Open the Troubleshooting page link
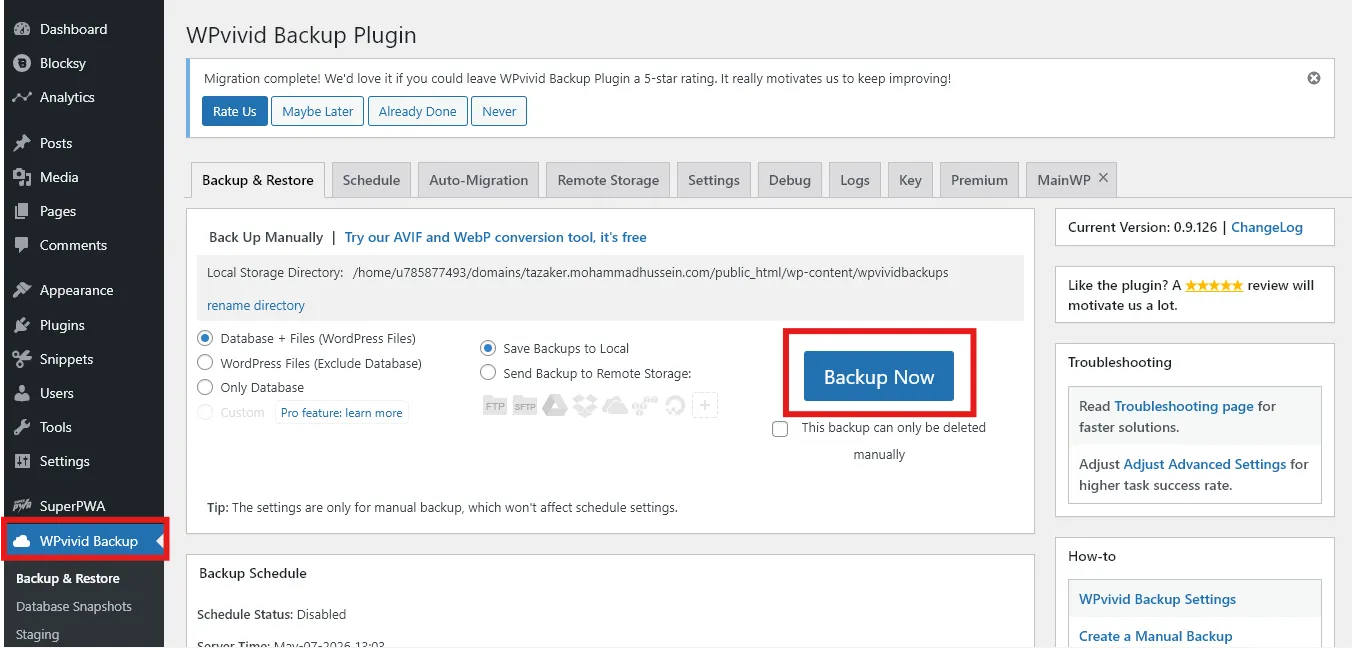 pos(1184,406)
